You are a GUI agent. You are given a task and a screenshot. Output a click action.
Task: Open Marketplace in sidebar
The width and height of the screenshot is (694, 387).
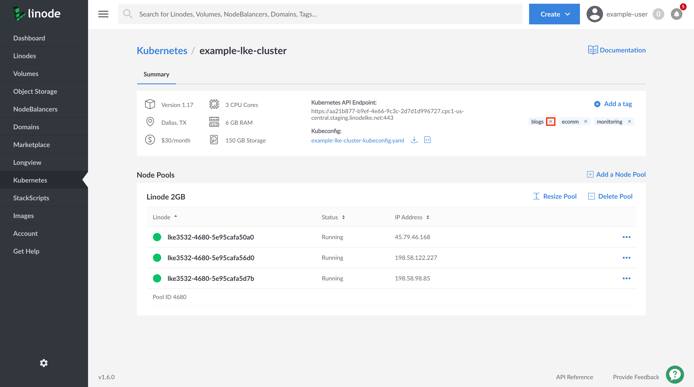click(31, 144)
